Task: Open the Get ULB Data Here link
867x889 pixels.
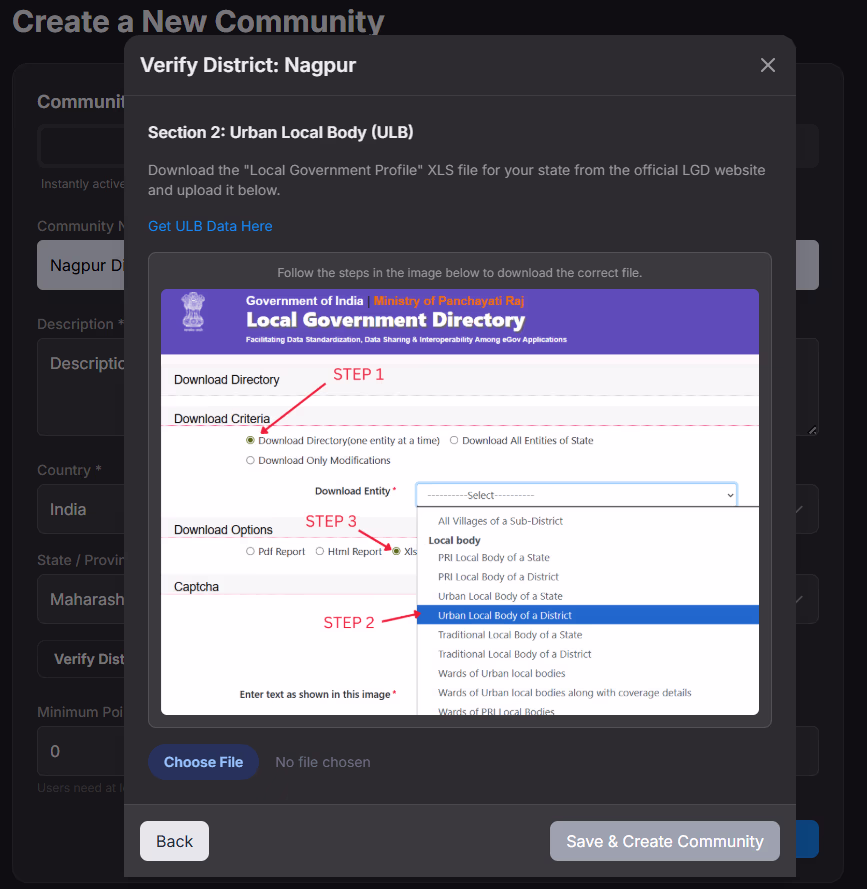Action: (x=210, y=226)
